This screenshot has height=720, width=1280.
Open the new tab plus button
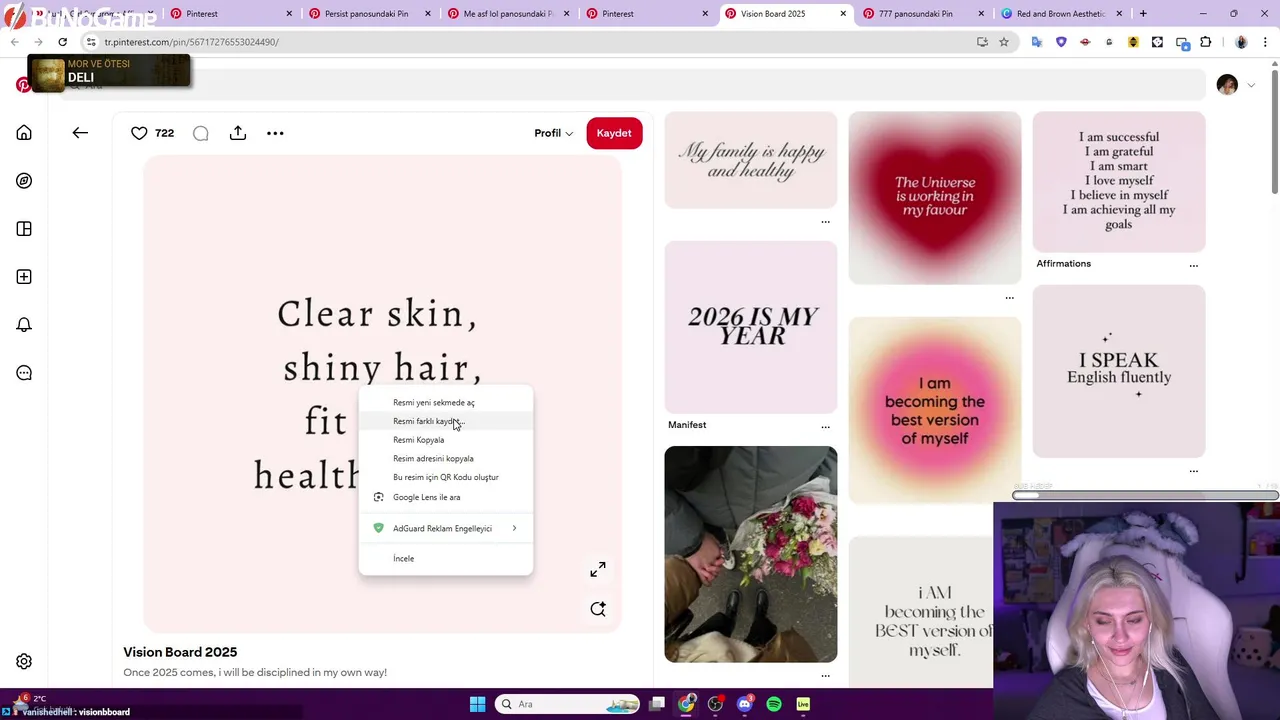pyautogui.click(x=1143, y=14)
